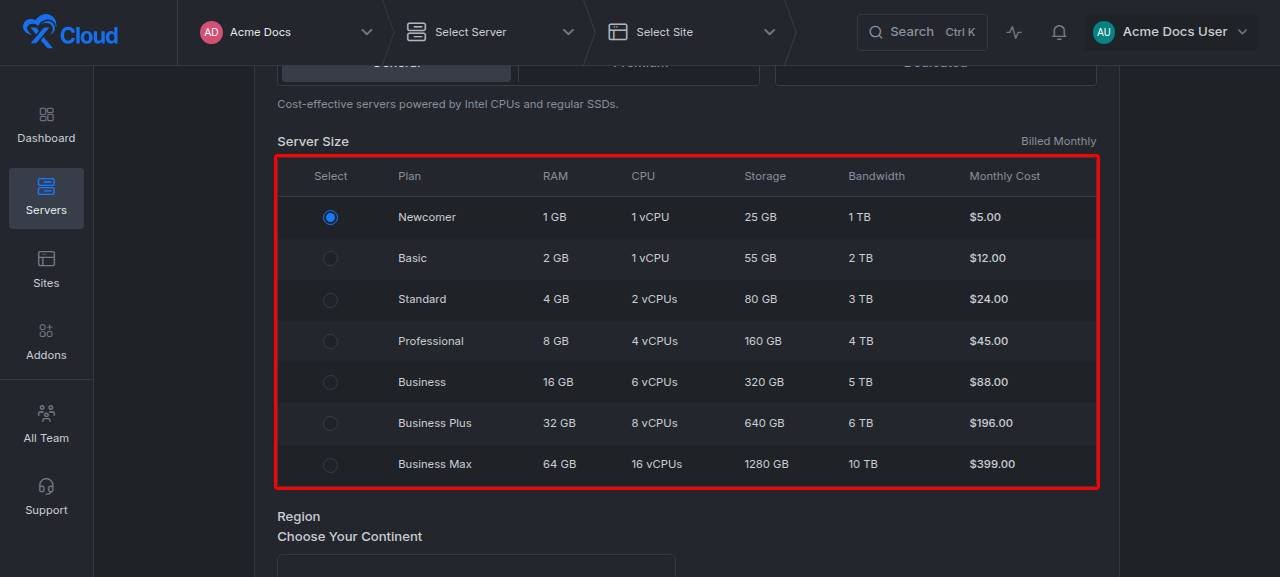This screenshot has width=1280, height=577.
Task: Open the activity pulse icon
Action: tap(1014, 32)
